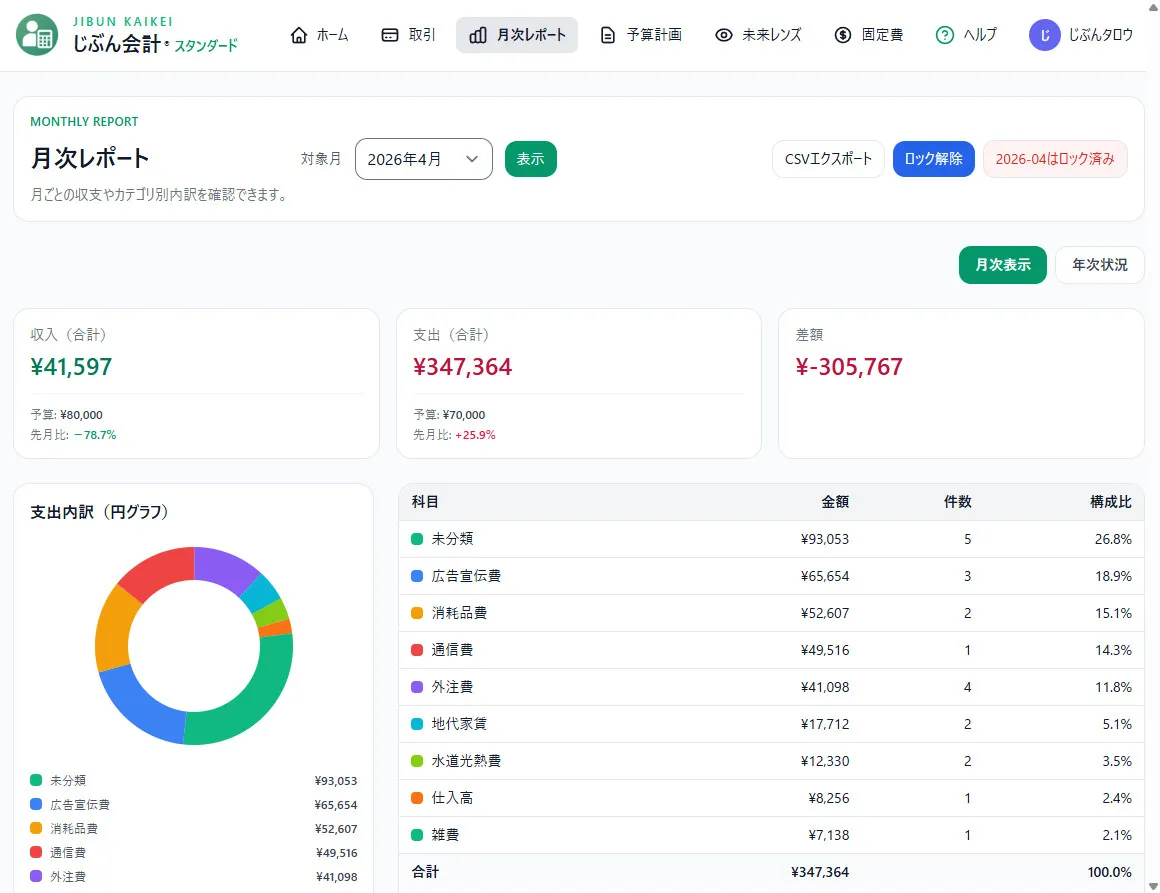The width and height of the screenshot is (1160, 893).
Task: Open the 予算計画 page
Action: (641, 35)
